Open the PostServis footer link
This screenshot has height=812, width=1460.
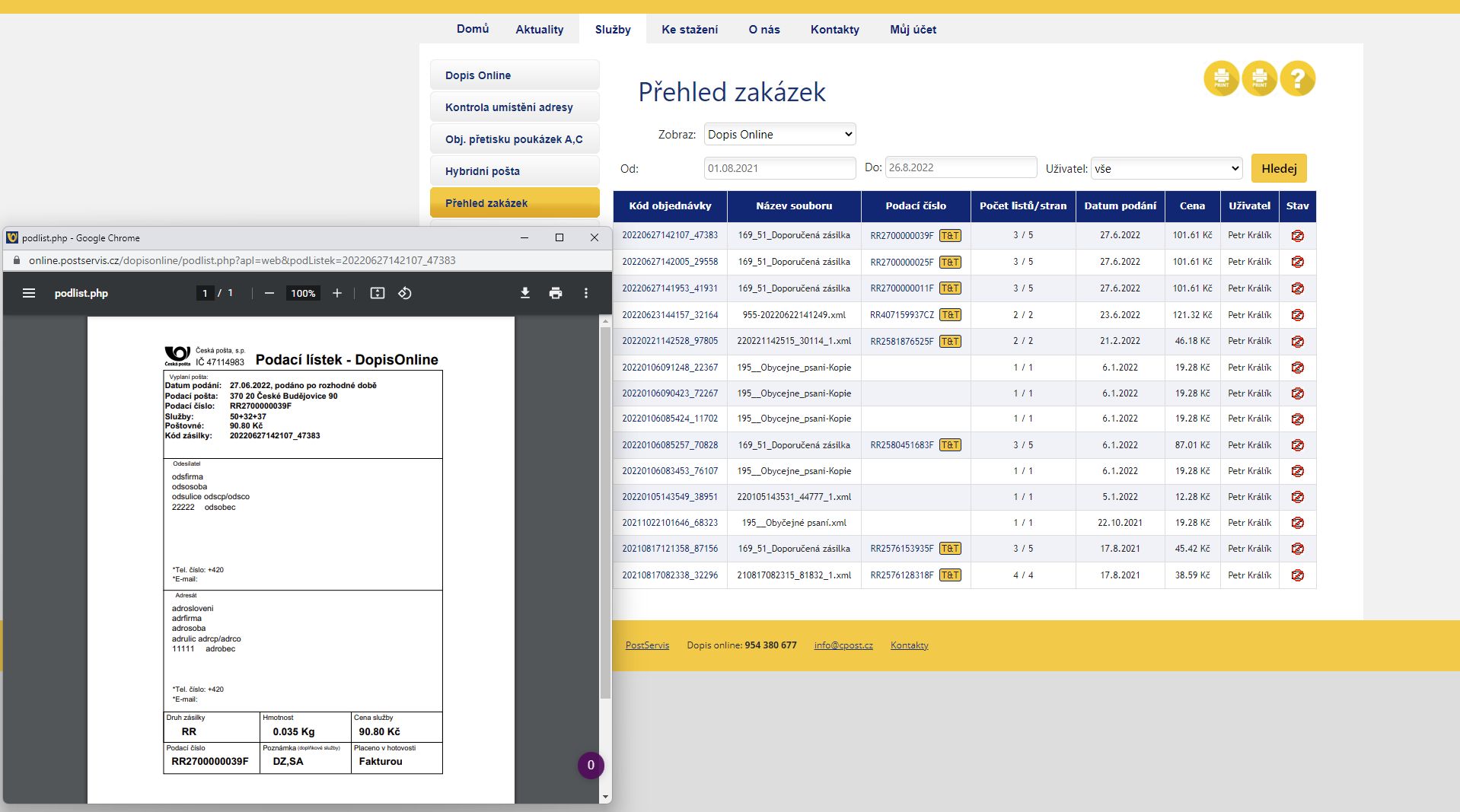click(x=647, y=645)
